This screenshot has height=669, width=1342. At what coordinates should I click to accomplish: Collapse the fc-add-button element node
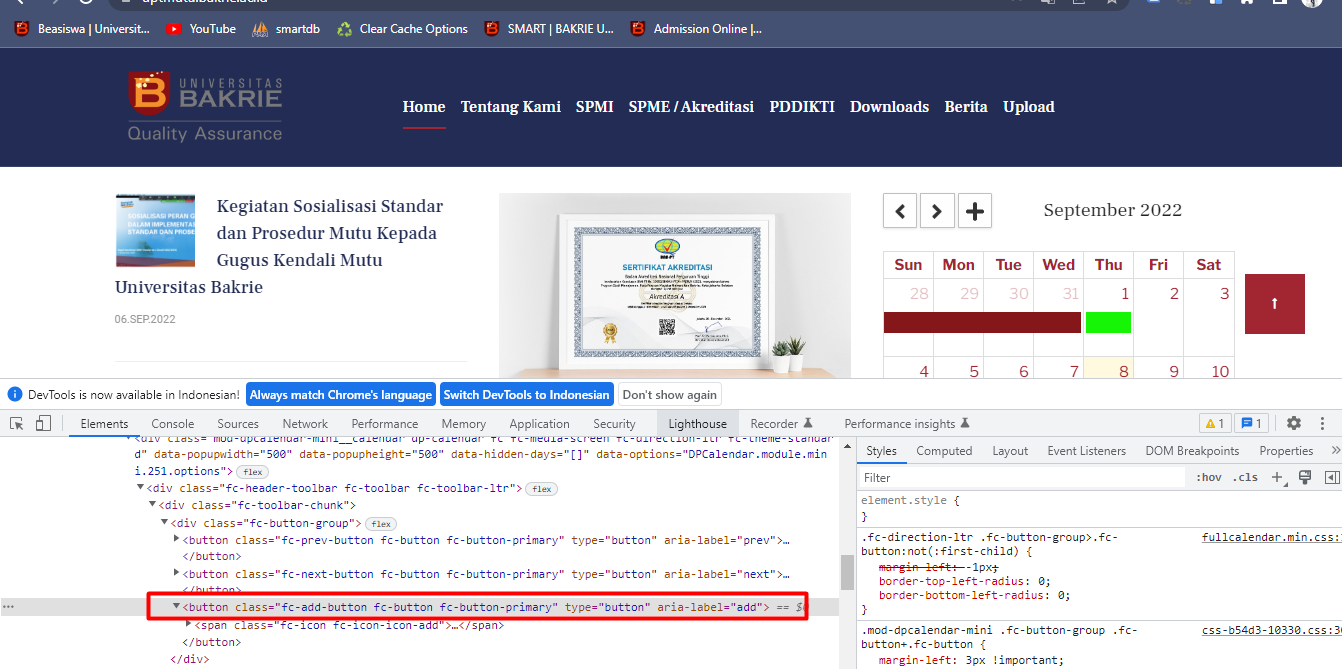(x=177, y=607)
